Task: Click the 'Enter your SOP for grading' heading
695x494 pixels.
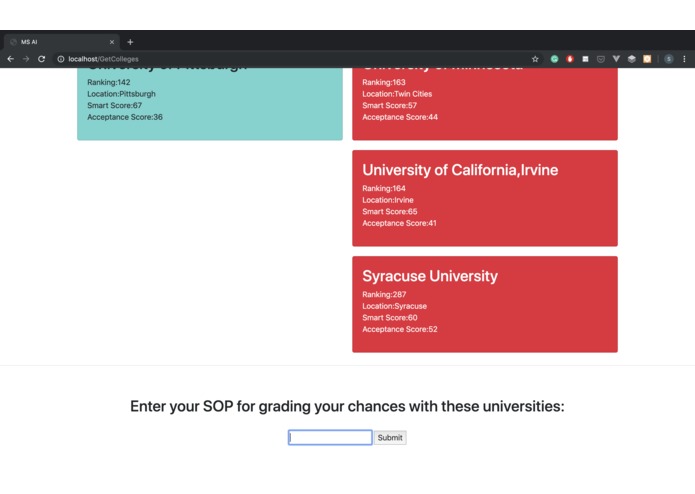Action: (x=348, y=406)
